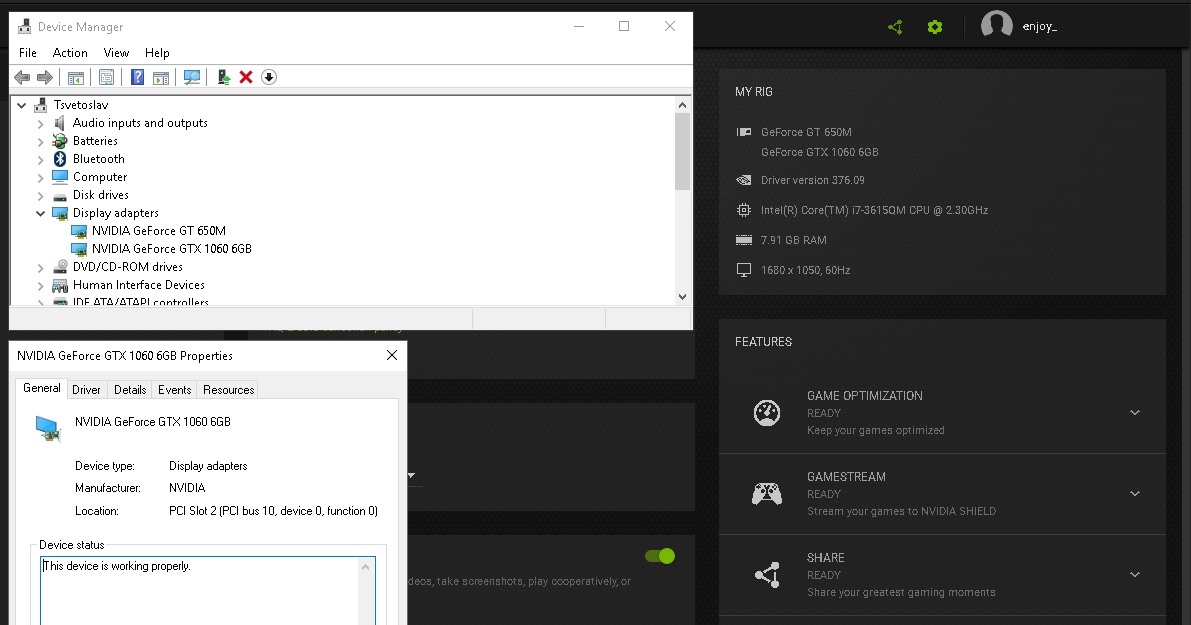Open the File menu

pyautogui.click(x=27, y=52)
